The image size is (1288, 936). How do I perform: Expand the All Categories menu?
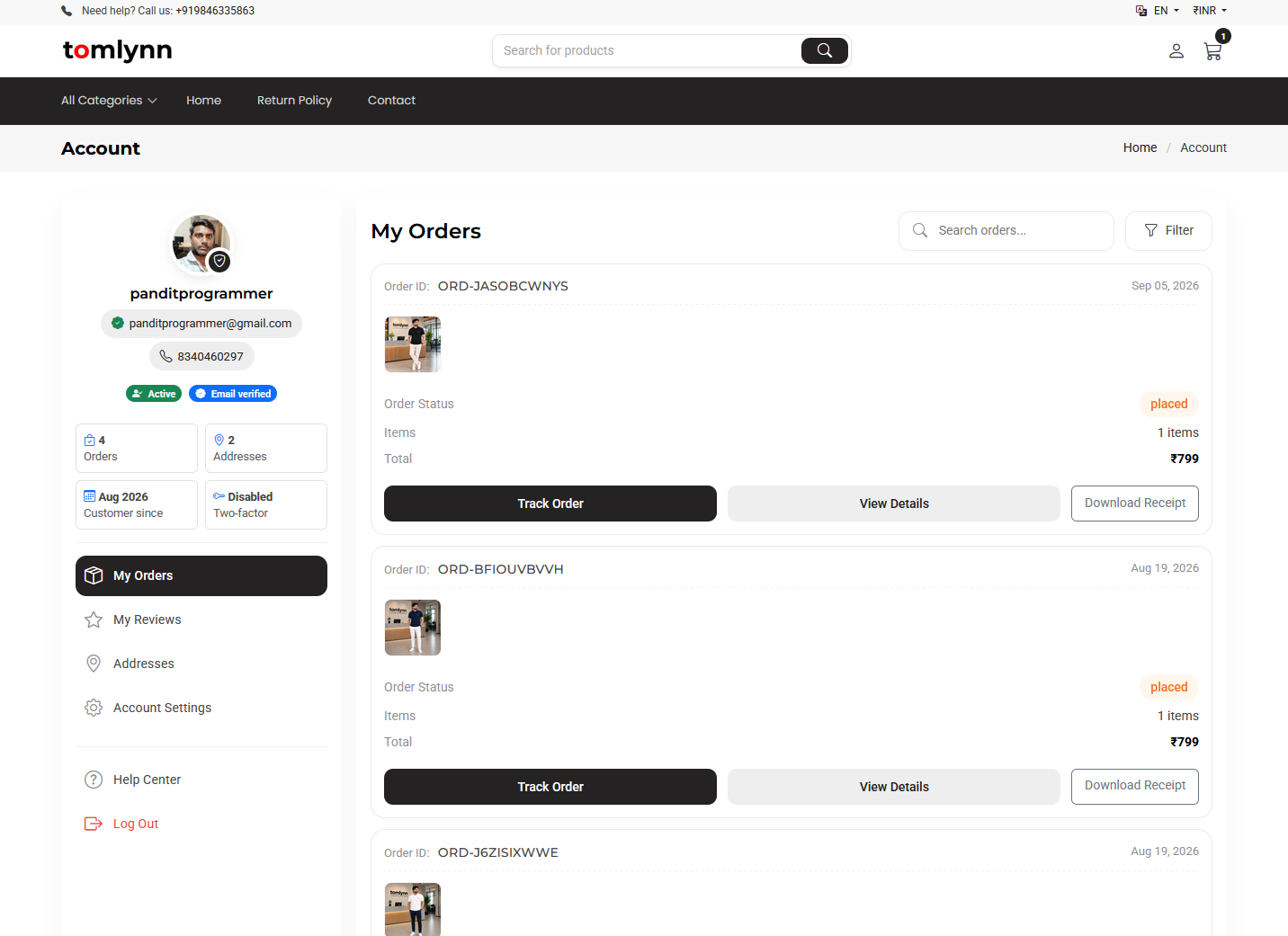coord(109,101)
